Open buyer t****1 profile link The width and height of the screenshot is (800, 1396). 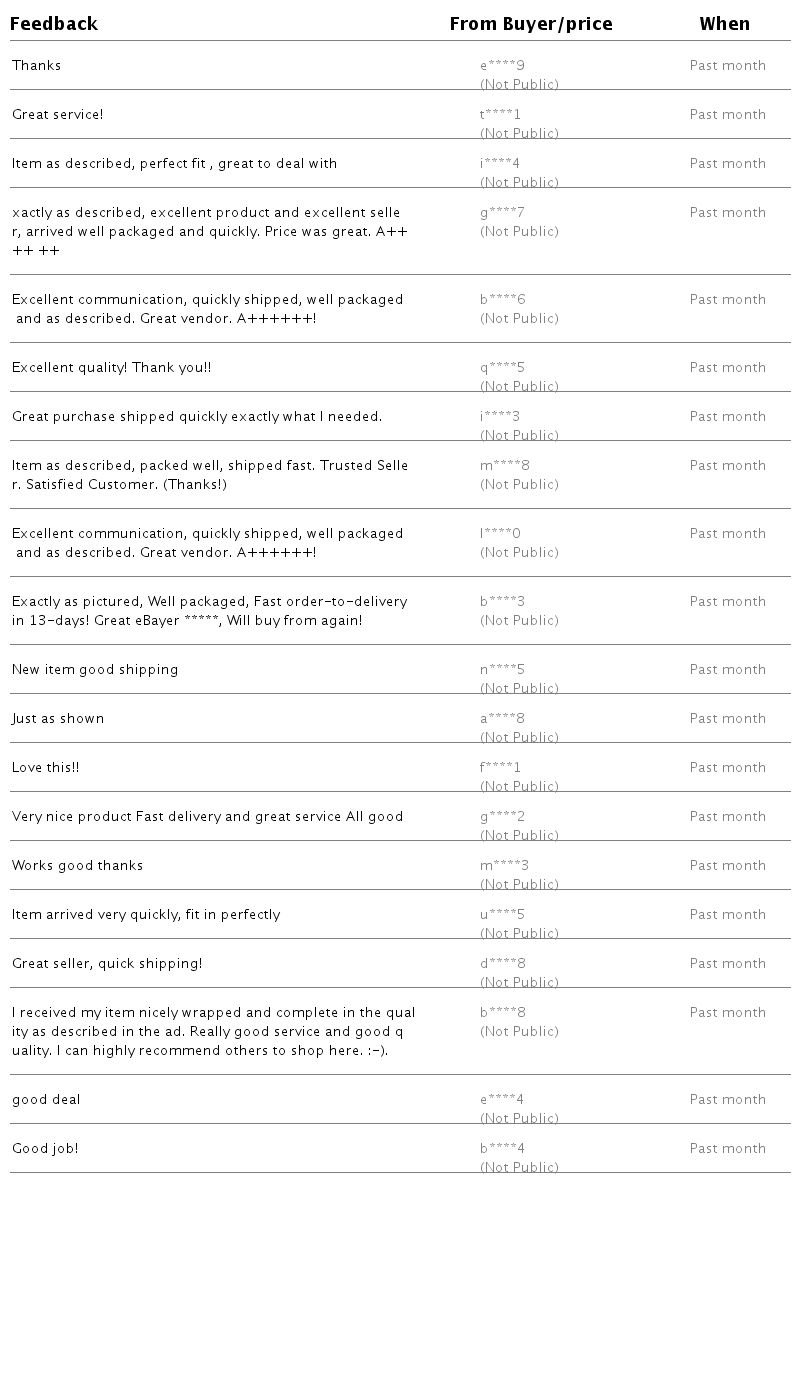pyautogui.click(x=500, y=115)
